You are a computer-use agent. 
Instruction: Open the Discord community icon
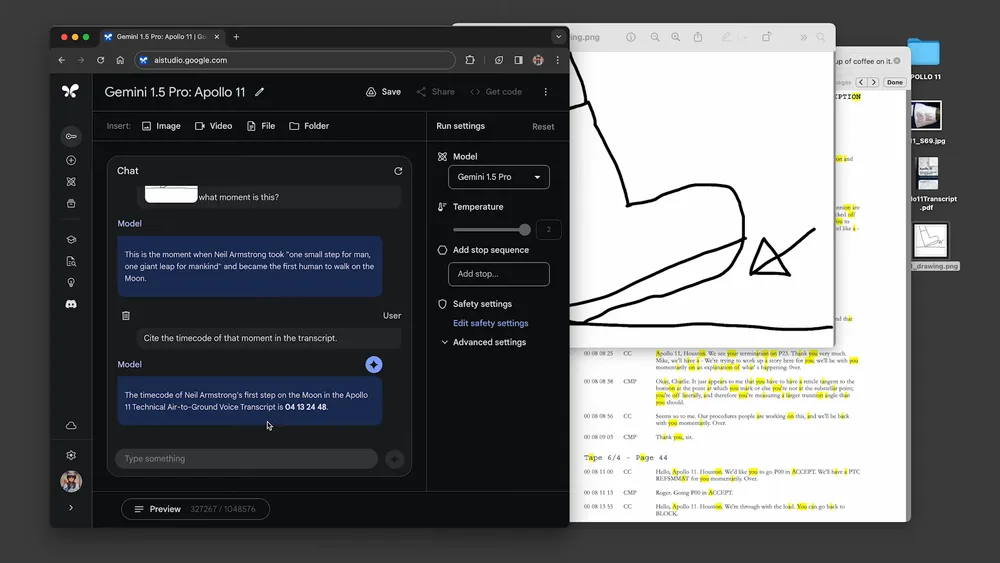[x=71, y=304]
